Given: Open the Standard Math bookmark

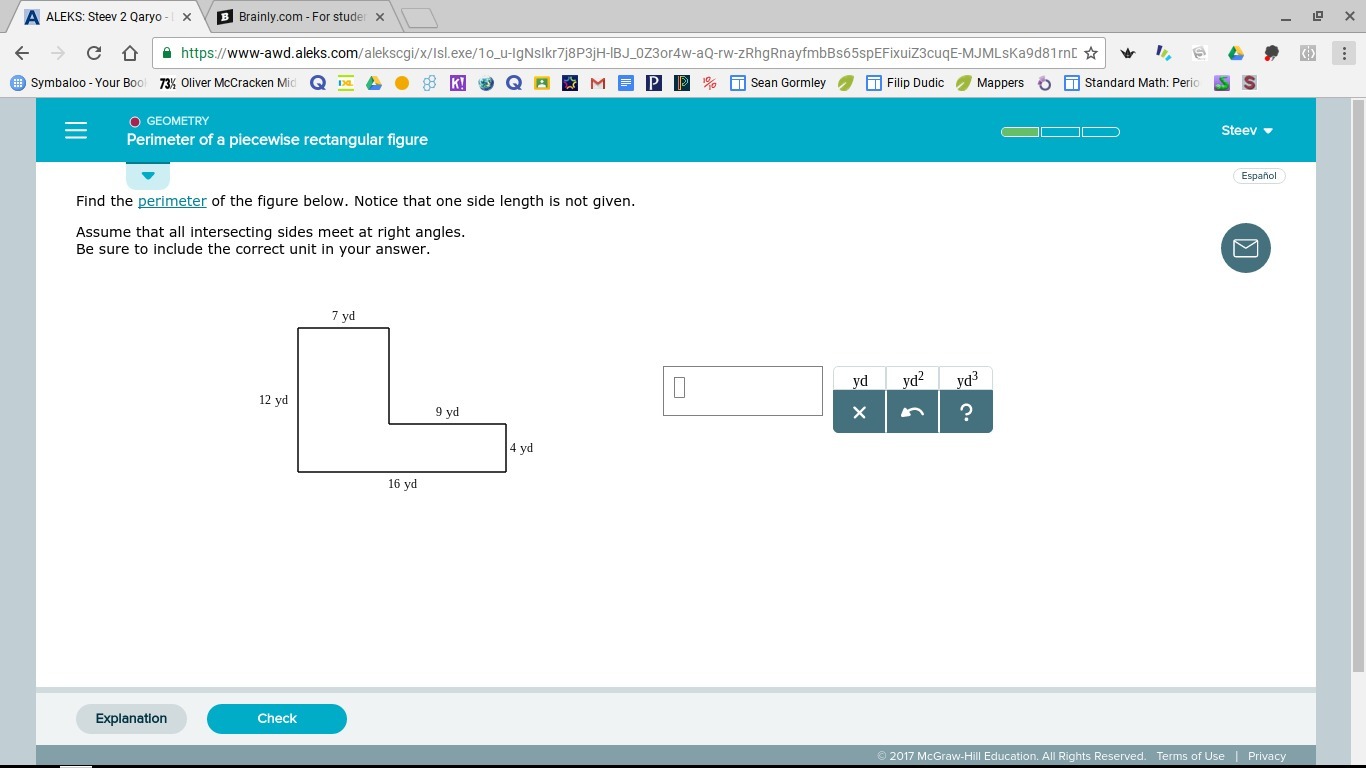Looking at the screenshot, I should click(1131, 83).
